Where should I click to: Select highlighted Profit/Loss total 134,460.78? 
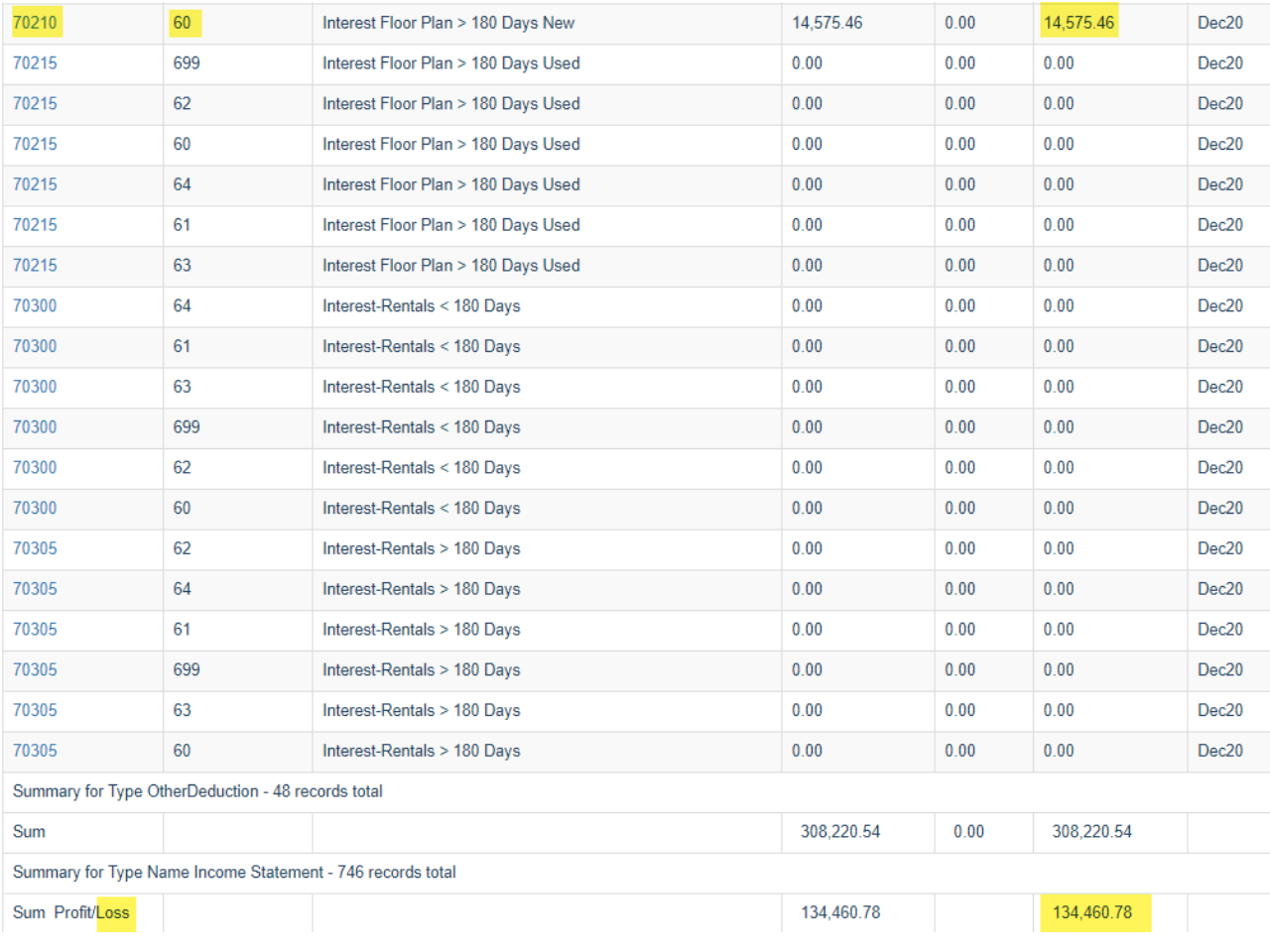[x=1092, y=912]
